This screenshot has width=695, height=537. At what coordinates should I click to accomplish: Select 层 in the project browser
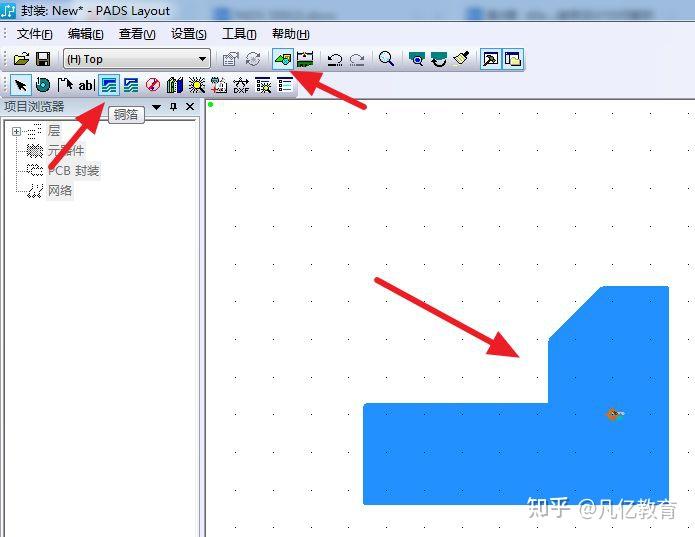[54, 131]
